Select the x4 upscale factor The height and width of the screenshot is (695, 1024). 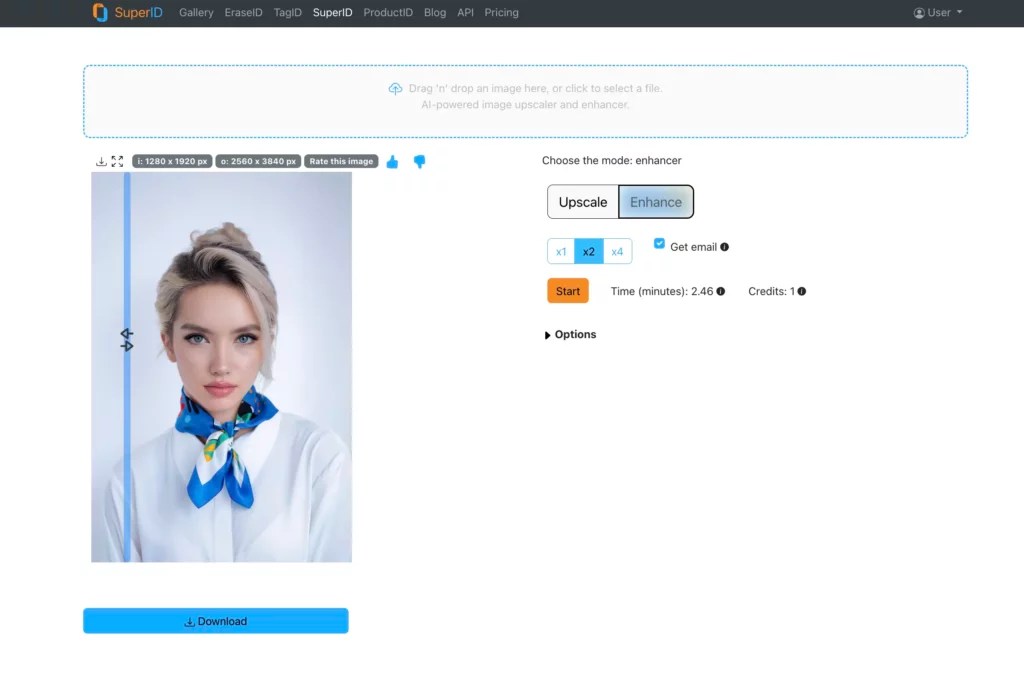point(617,251)
